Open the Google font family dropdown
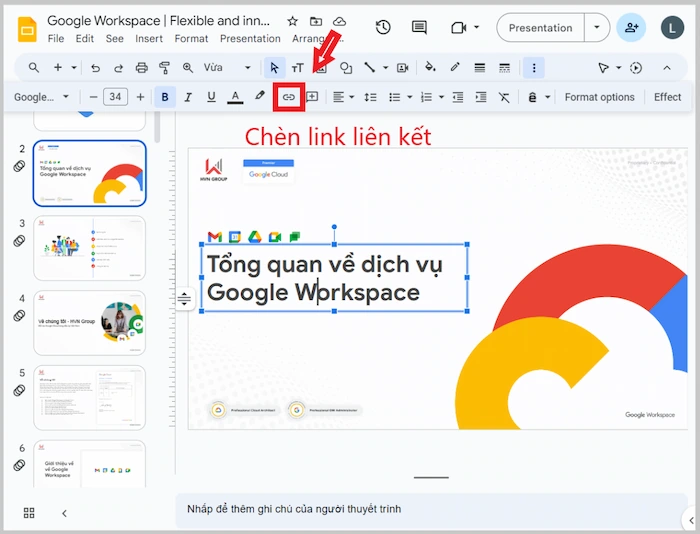 [42, 97]
